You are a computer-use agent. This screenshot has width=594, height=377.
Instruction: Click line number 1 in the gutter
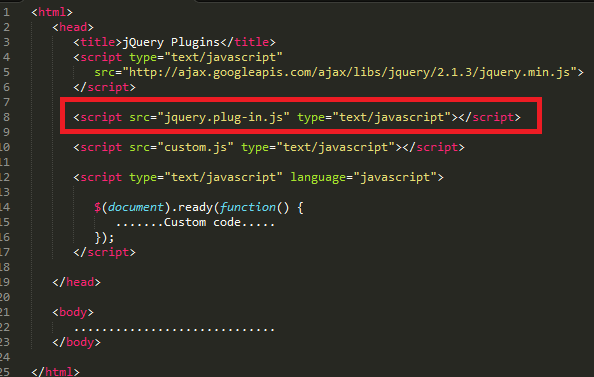coord(6,12)
